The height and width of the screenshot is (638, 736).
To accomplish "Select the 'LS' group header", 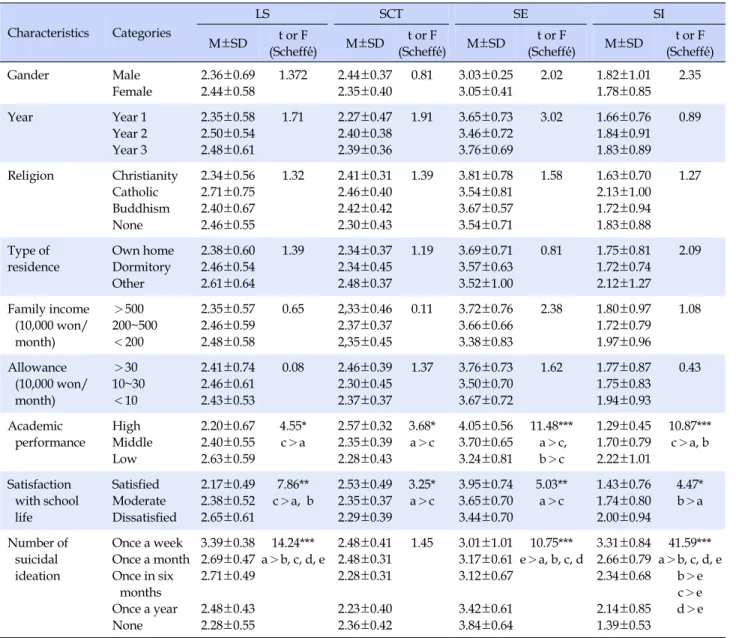I will coord(262,14).
